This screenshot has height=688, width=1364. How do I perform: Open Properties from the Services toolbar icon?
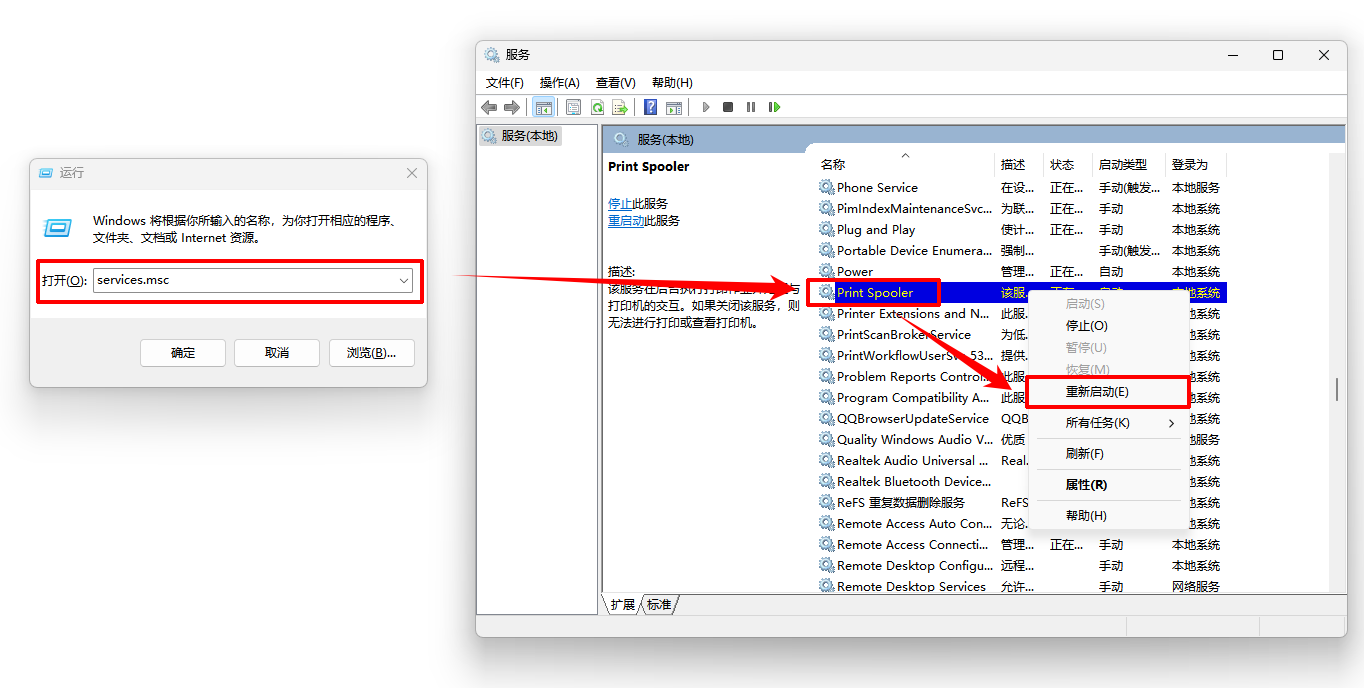tap(574, 107)
